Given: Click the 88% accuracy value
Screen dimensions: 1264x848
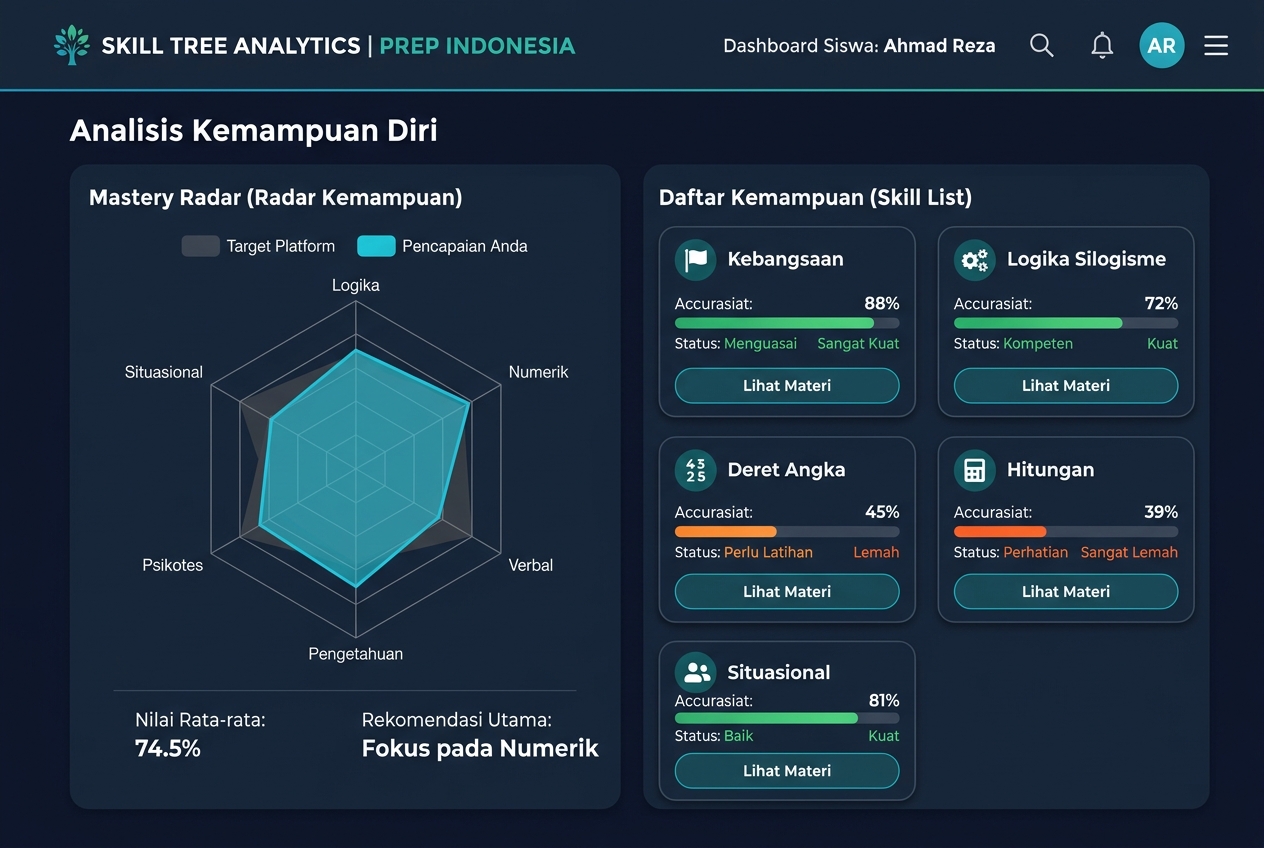Looking at the screenshot, I should (x=882, y=303).
